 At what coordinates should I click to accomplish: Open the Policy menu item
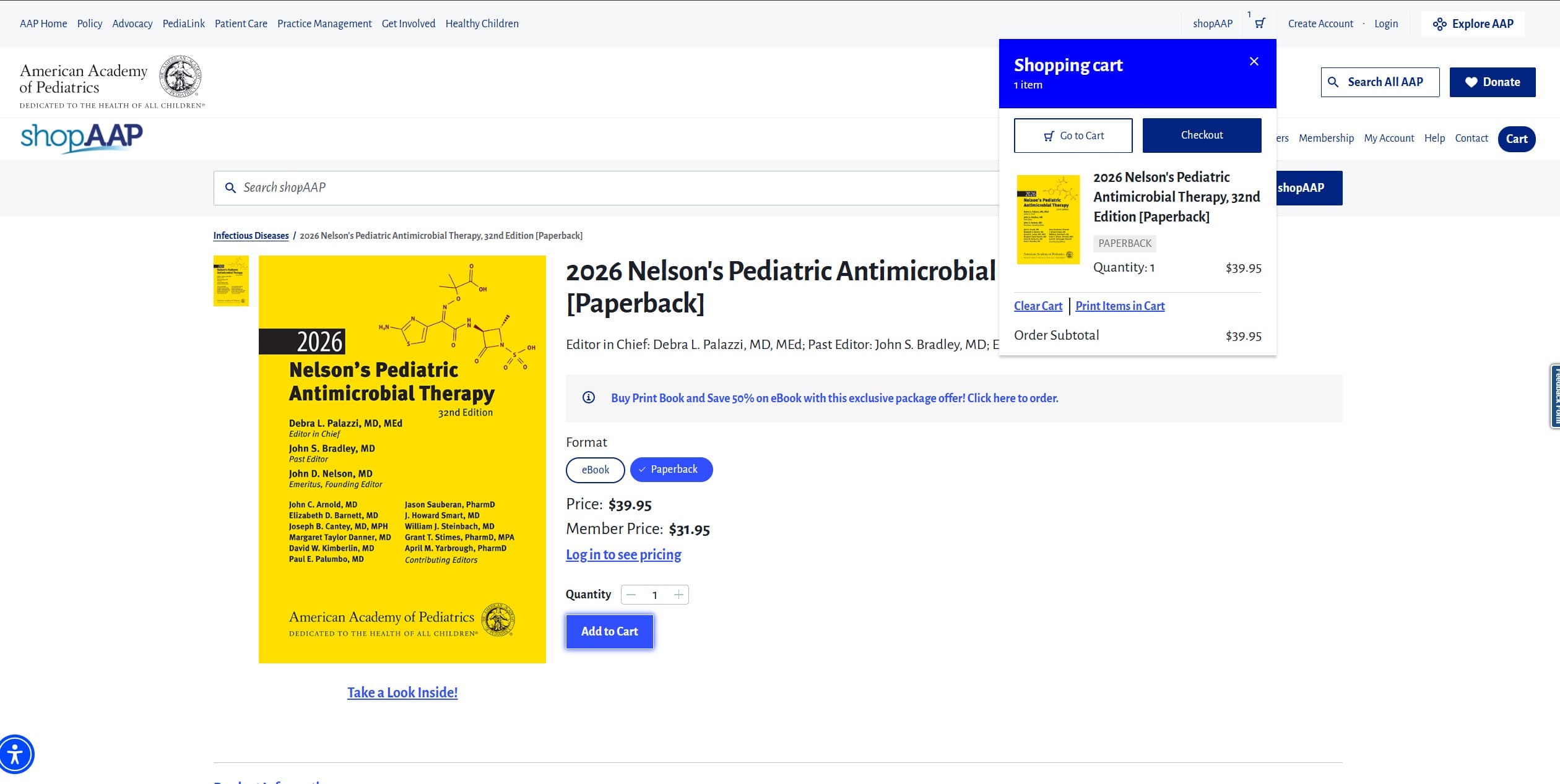pos(90,24)
